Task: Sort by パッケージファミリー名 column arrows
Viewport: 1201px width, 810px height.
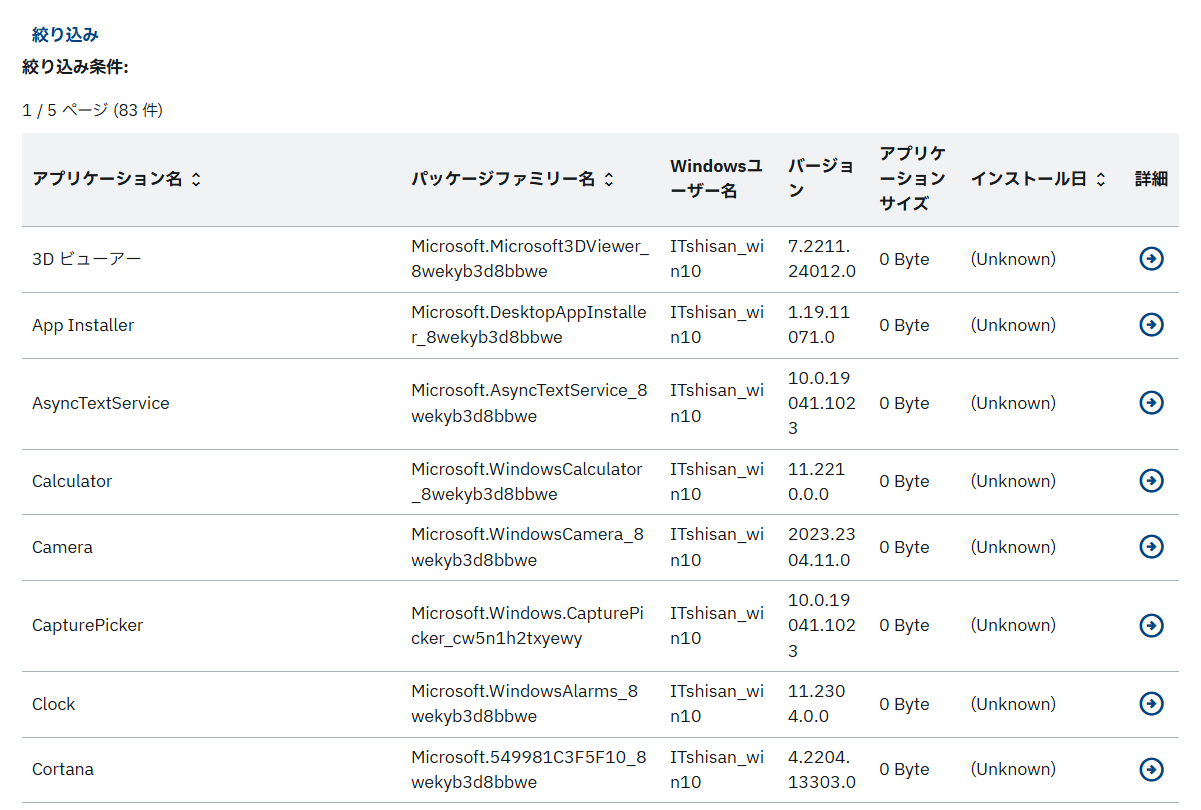Action: tap(609, 179)
